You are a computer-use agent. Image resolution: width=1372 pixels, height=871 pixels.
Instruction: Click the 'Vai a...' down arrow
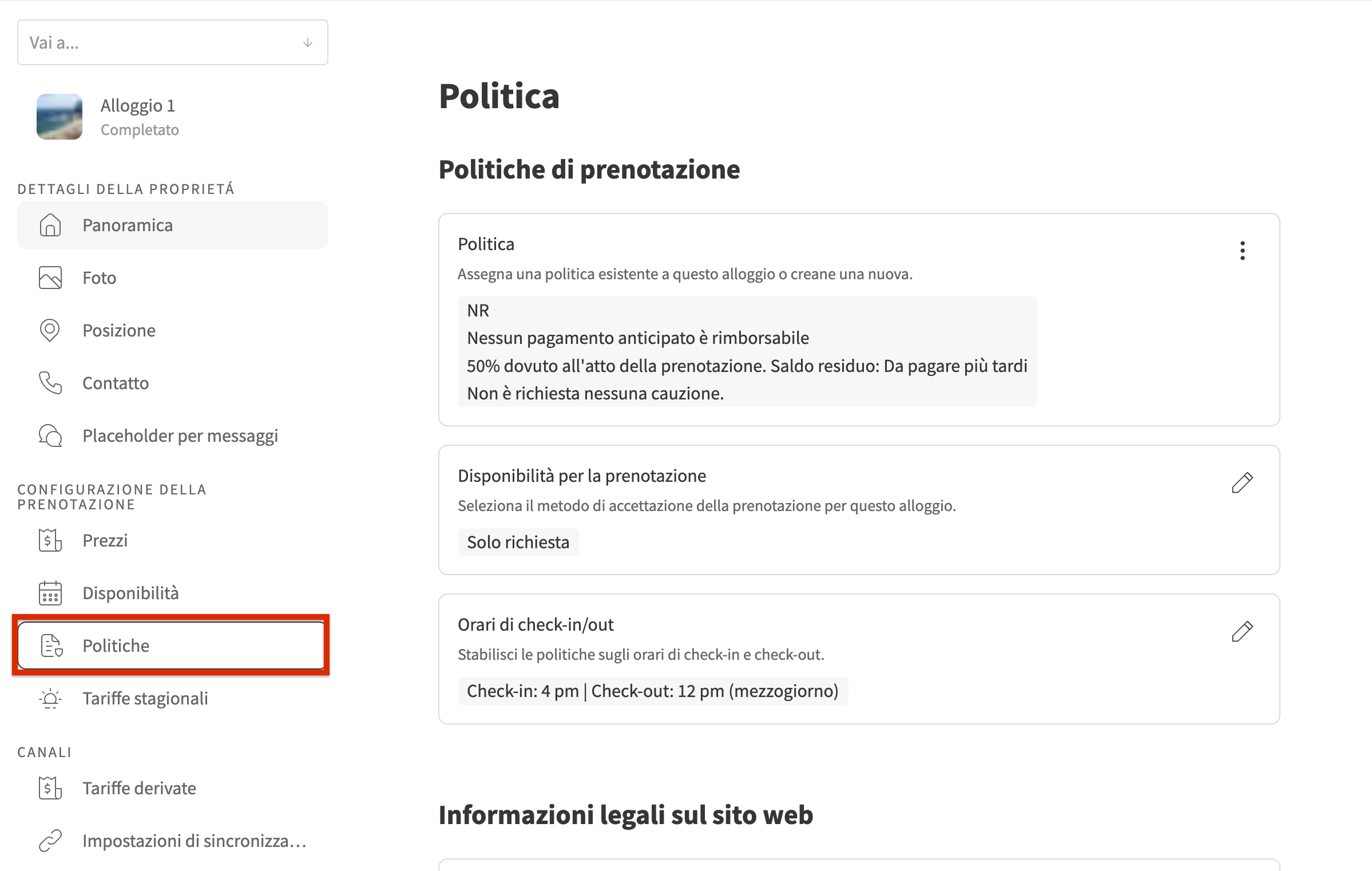tap(308, 43)
